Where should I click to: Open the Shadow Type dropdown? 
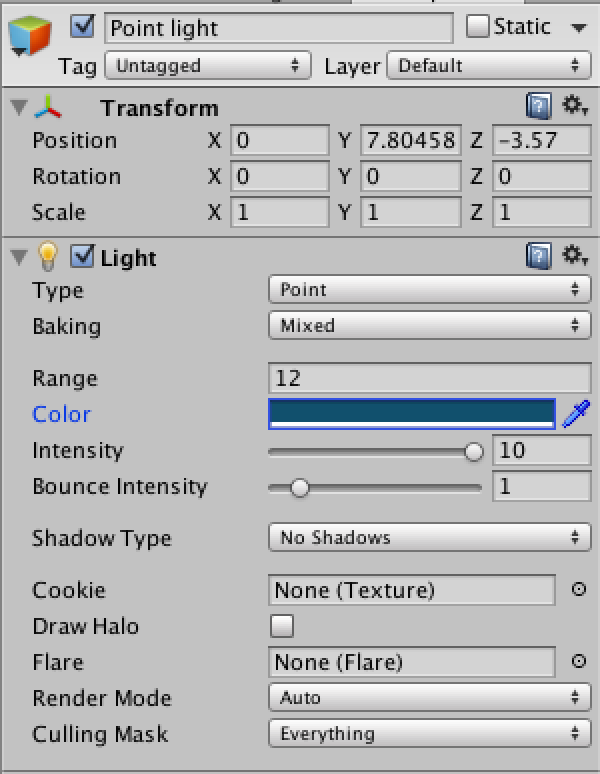click(430, 537)
